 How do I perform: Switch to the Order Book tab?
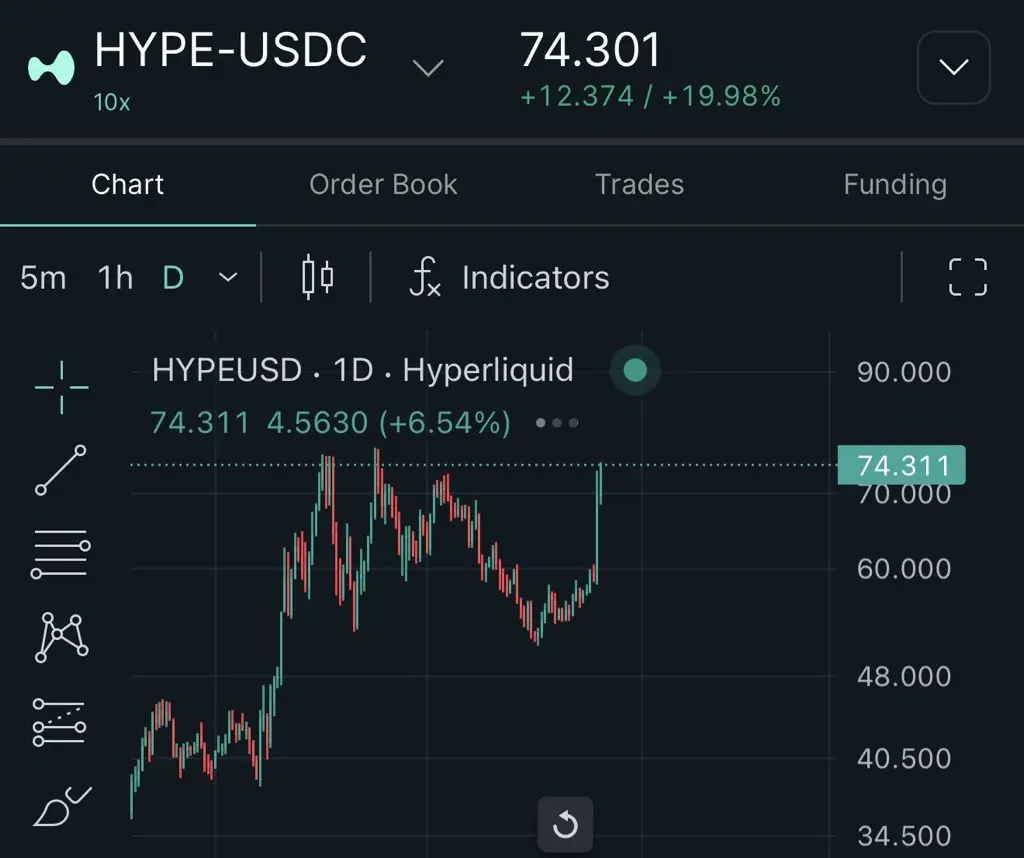pyautogui.click(x=383, y=185)
